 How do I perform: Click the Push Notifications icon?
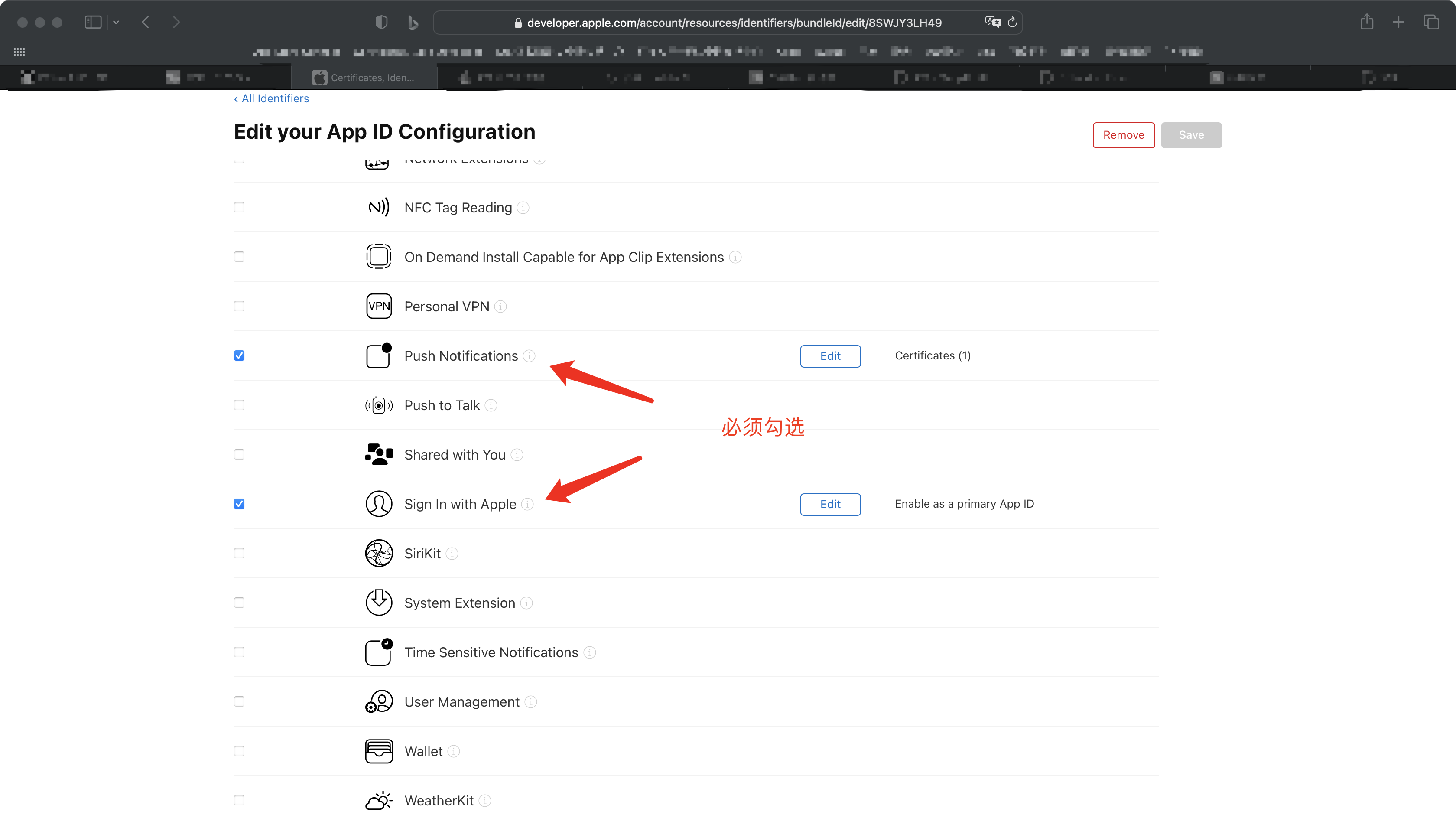click(379, 356)
